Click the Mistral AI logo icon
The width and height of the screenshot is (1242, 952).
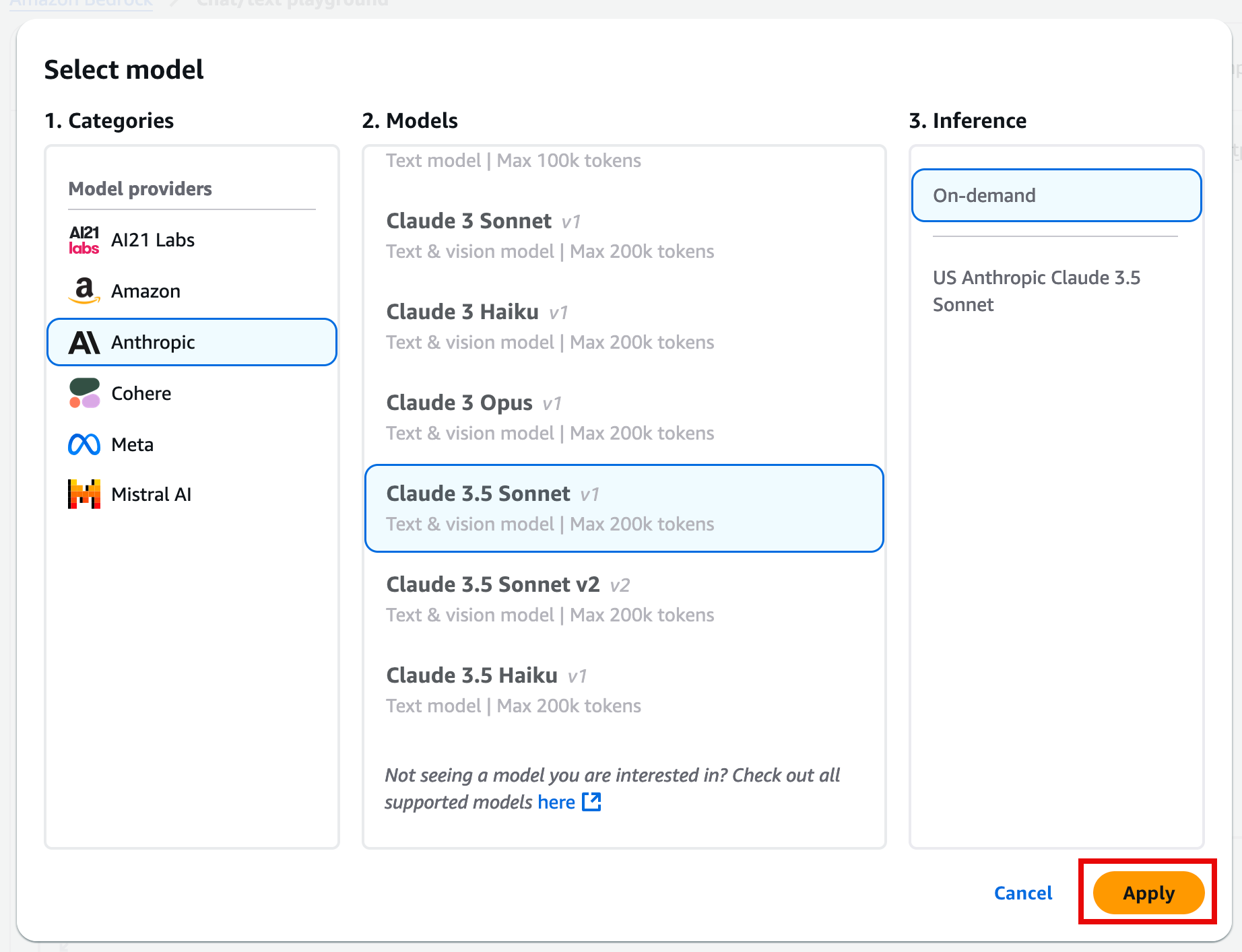(84, 494)
